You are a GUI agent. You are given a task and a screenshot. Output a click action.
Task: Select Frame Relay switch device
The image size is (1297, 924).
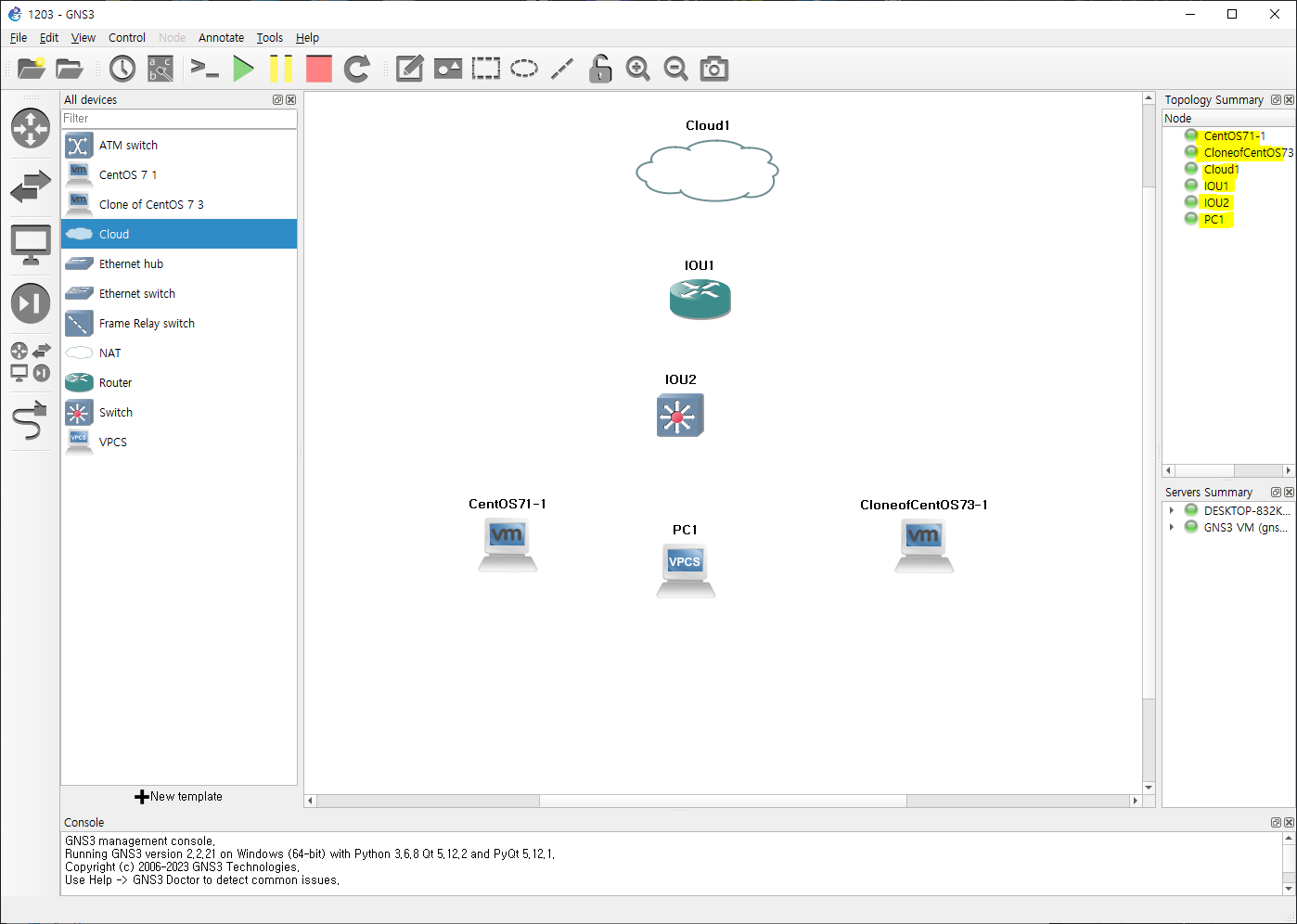pos(179,324)
